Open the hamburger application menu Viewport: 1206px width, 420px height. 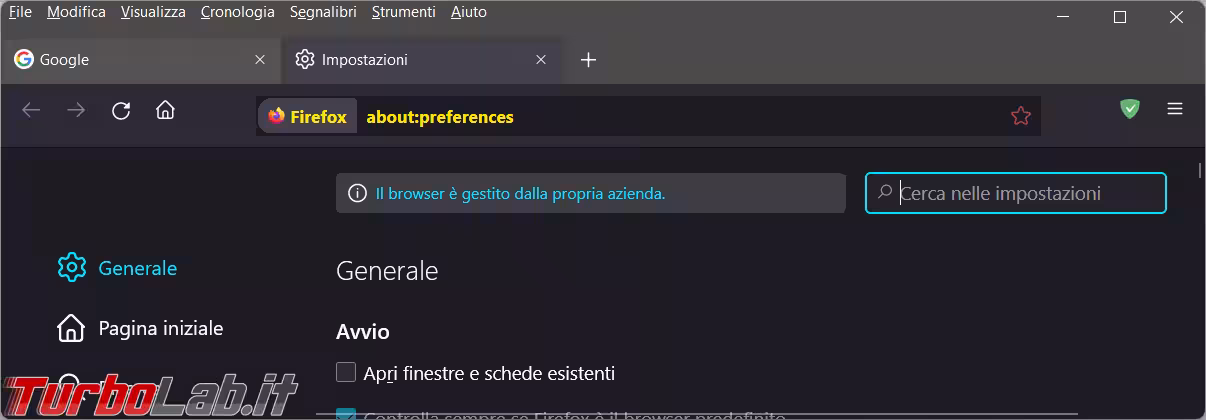click(x=1175, y=109)
